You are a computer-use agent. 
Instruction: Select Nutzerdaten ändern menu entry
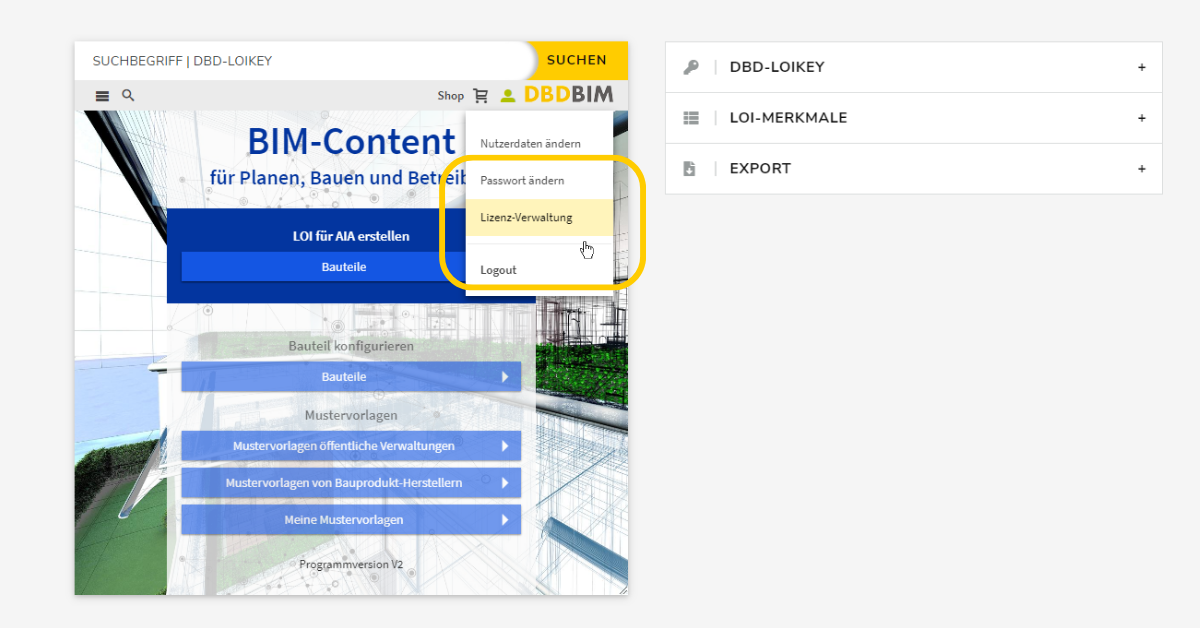coord(539,144)
